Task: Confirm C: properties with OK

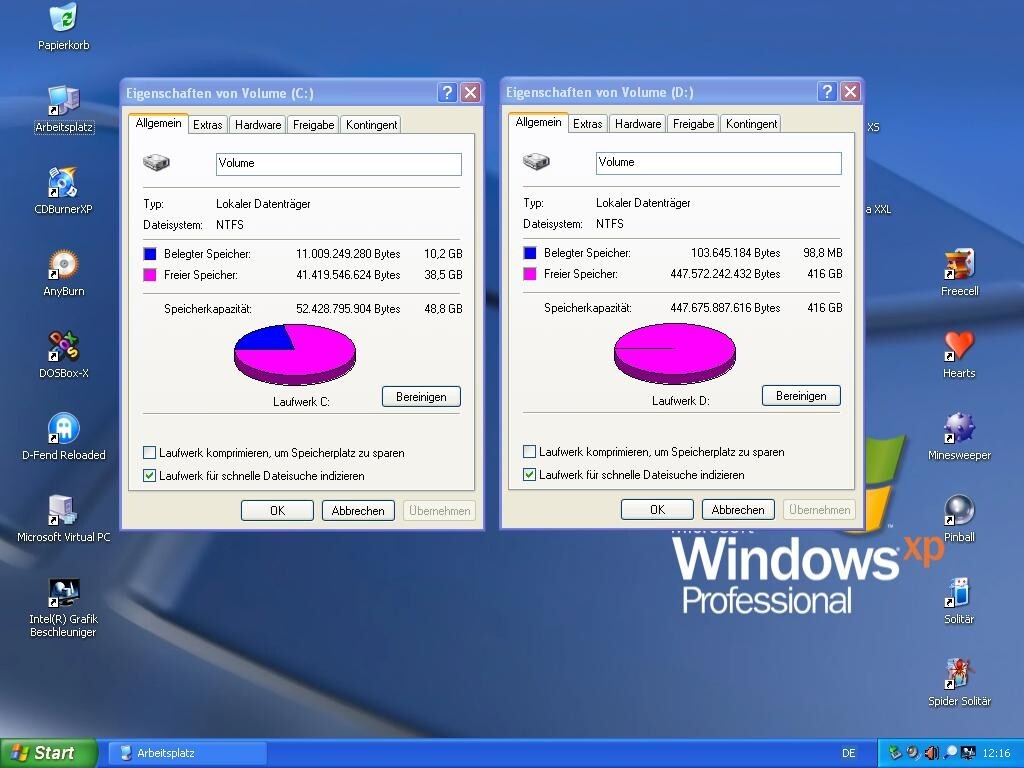Action: tap(278, 511)
